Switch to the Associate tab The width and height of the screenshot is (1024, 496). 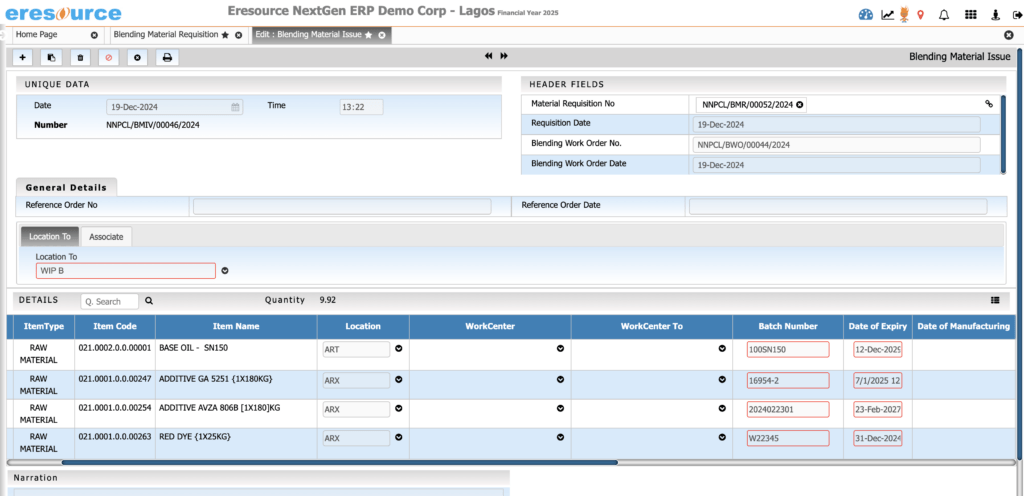pos(106,237)
